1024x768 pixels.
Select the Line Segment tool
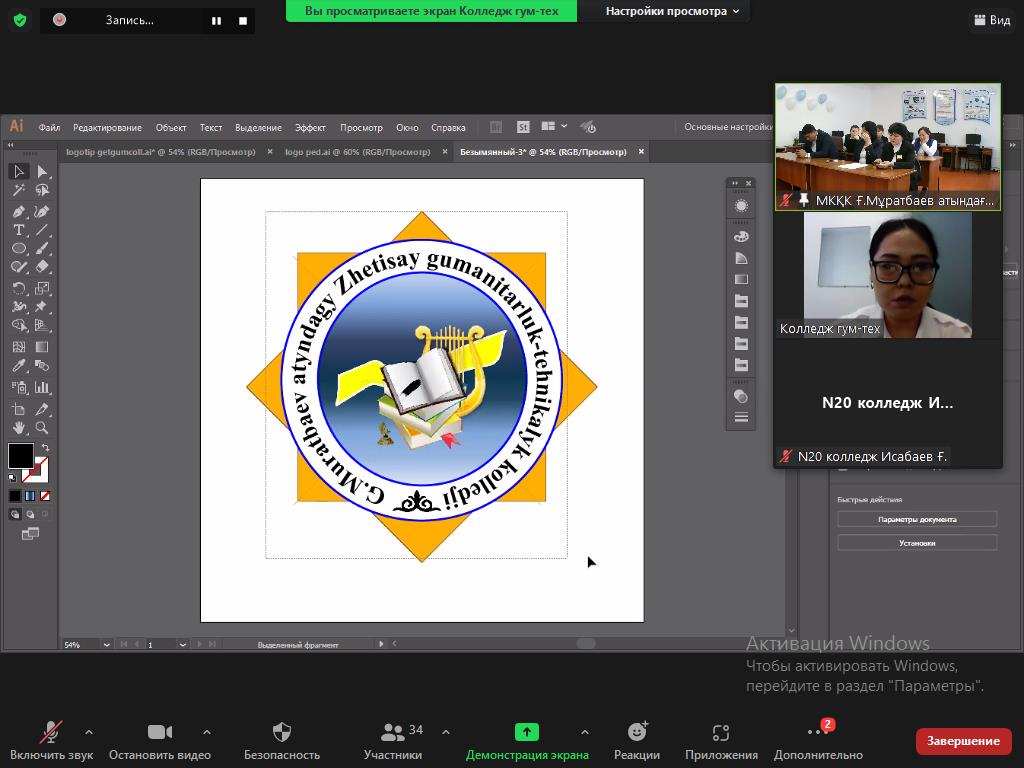(x=42, y=230)
